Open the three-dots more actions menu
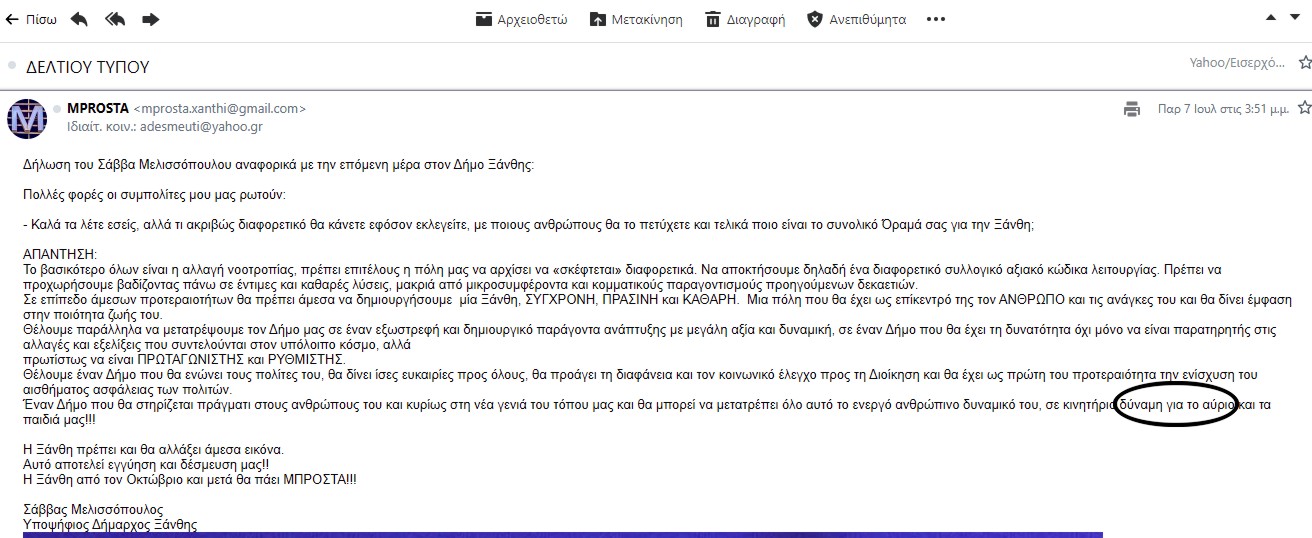The width and height of the screenshot is (1312, 538). tap(935, 19)
